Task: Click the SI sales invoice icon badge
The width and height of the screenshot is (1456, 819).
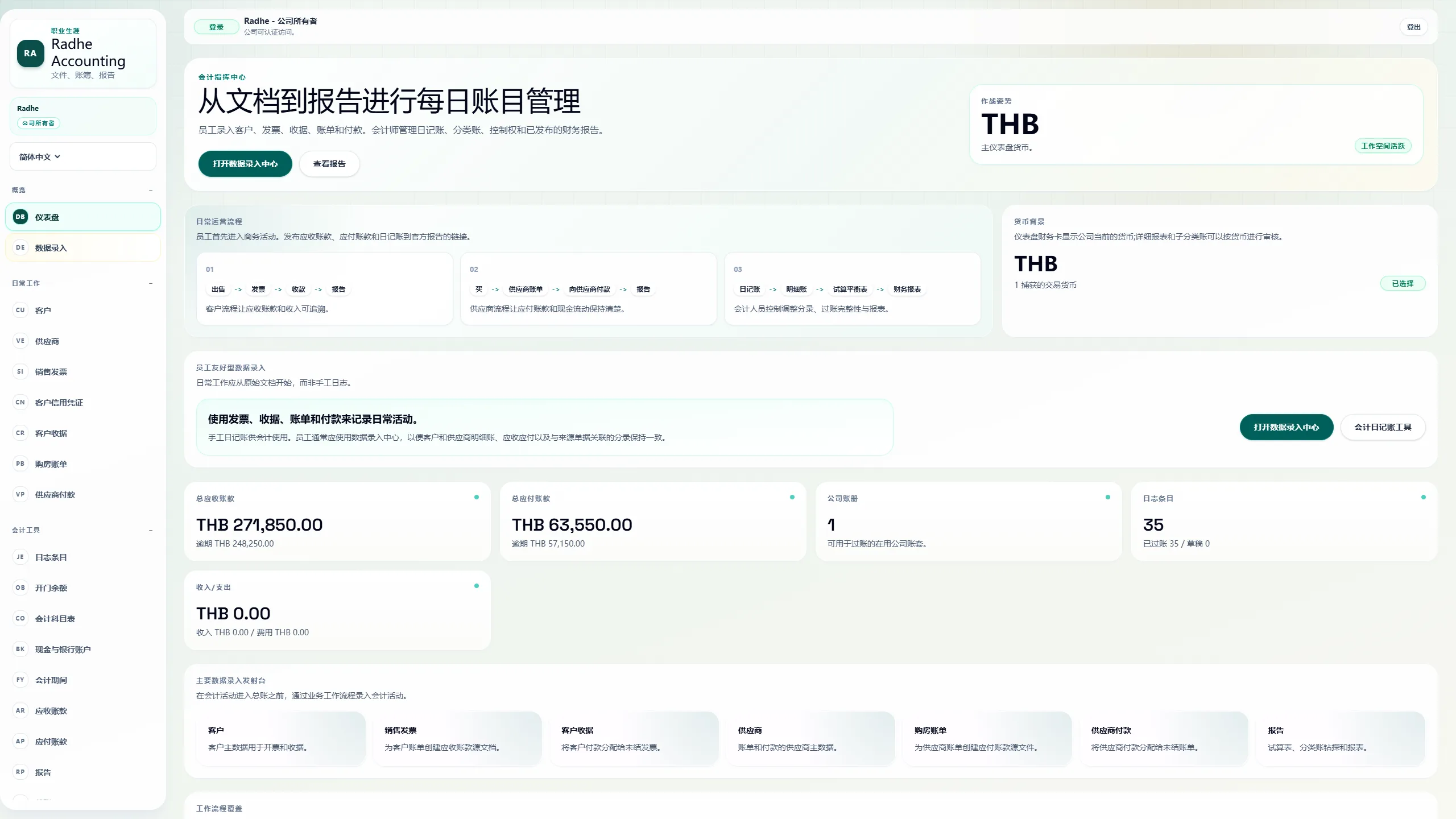Action: (20, 371)
